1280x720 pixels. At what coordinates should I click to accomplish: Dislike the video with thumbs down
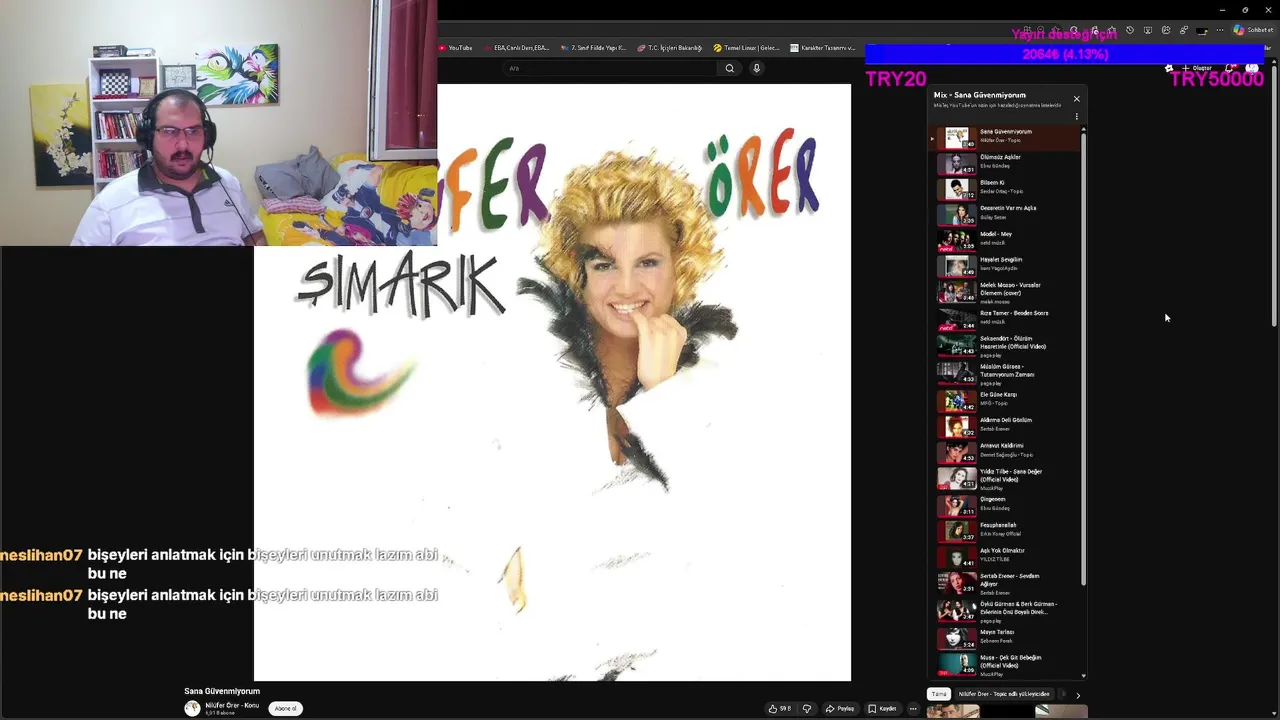(807, 708)
